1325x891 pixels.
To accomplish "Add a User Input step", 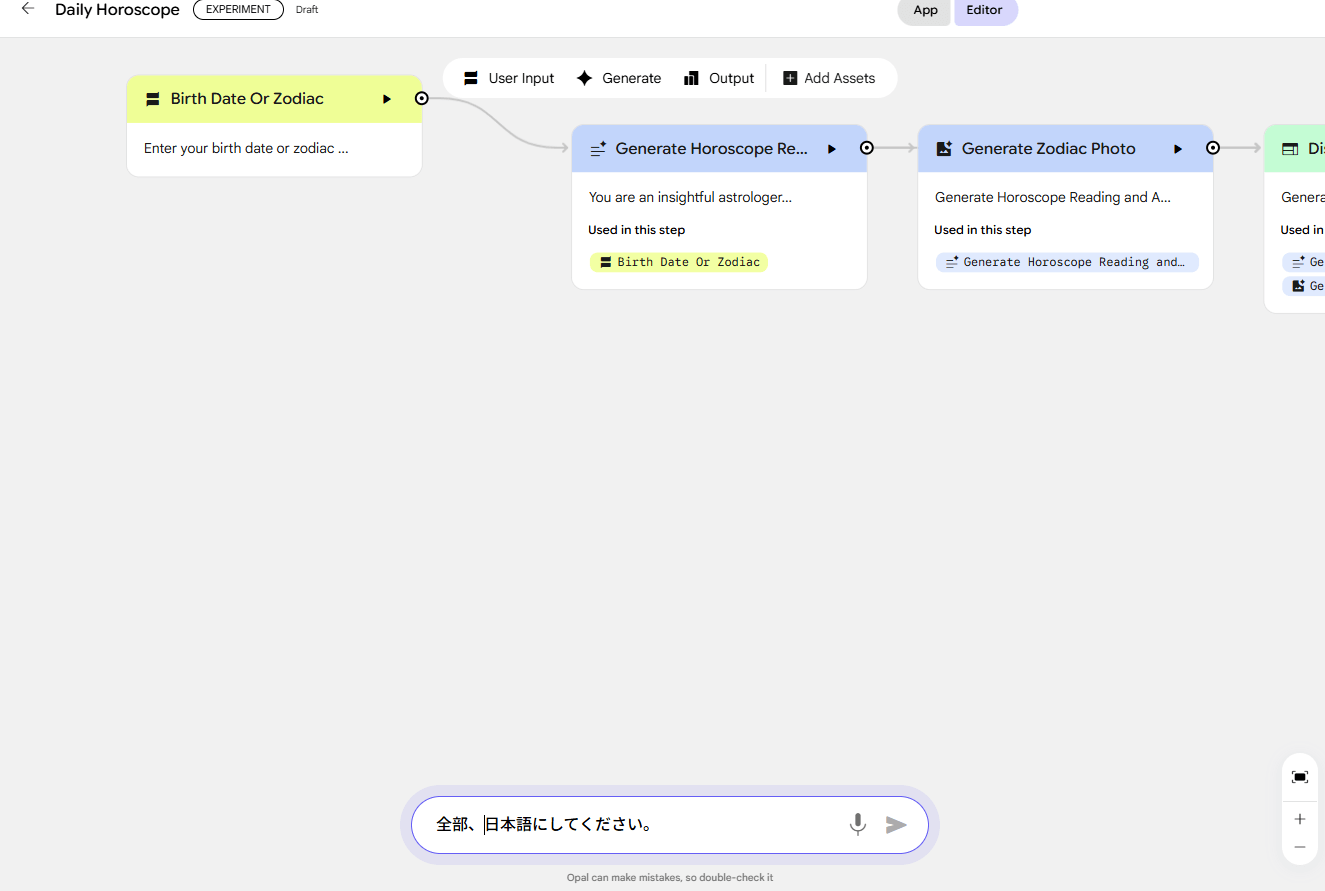I will click(x=509, y=78).
